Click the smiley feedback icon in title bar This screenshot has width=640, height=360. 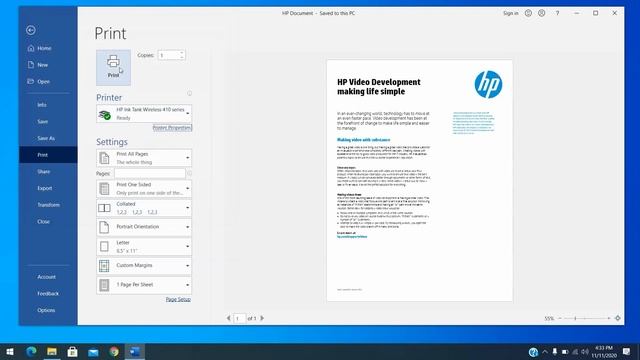point(528,13)
